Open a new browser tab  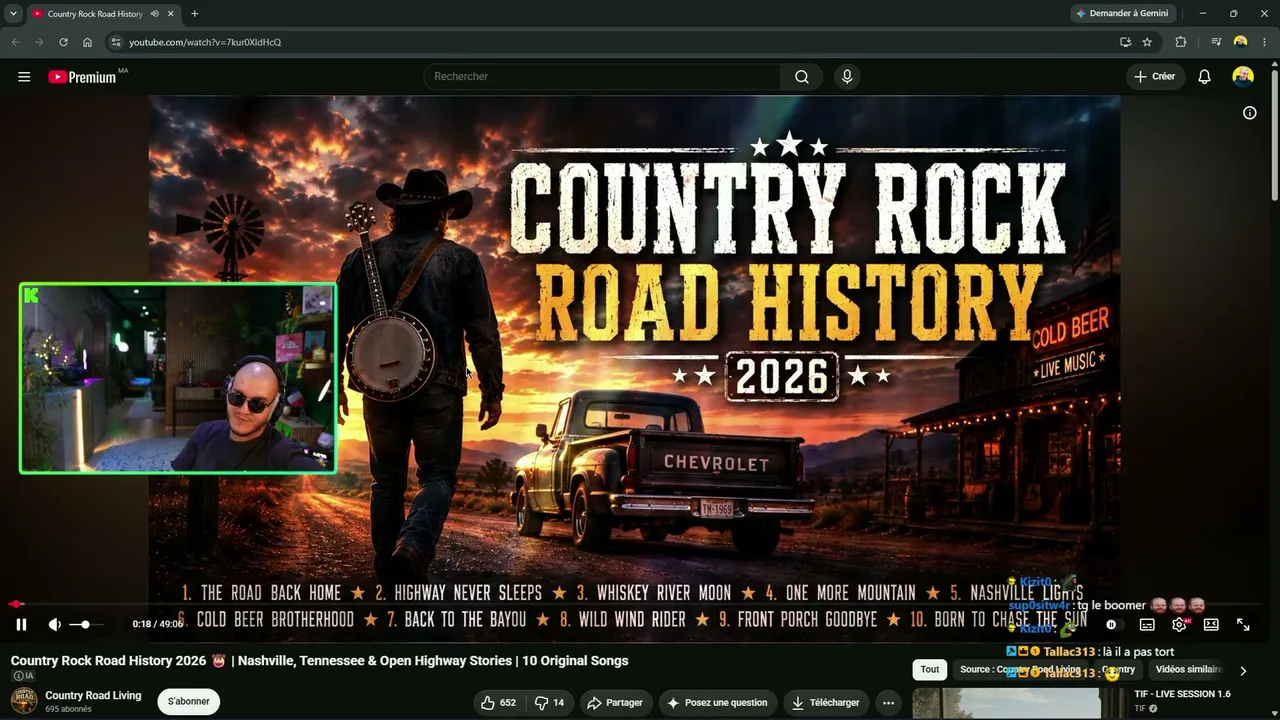click(x=194, y=14)
